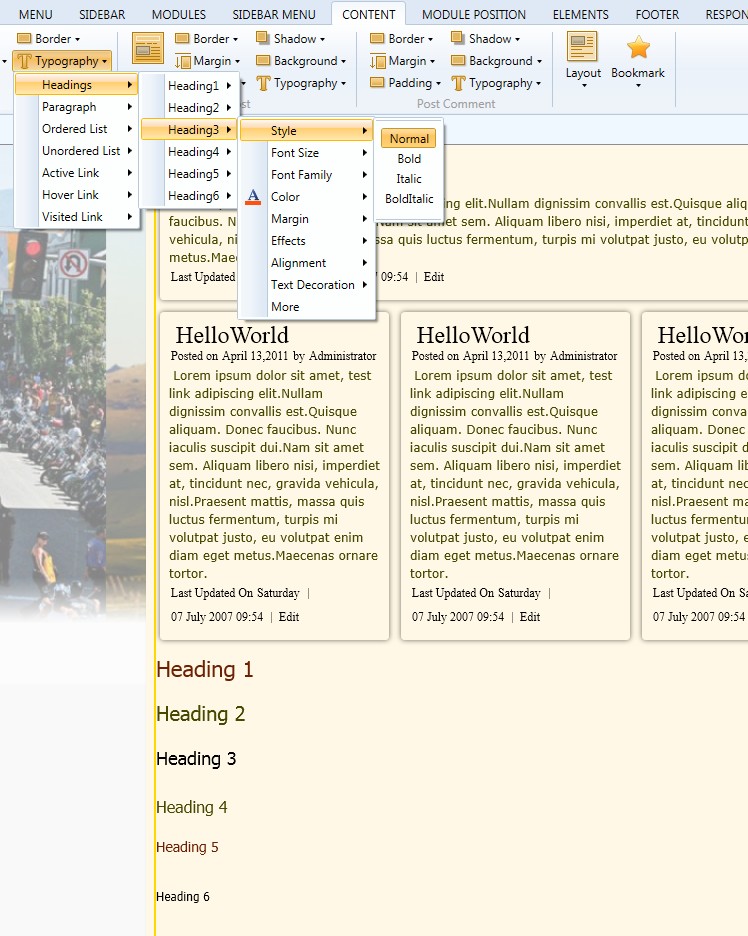This screenshot has height=936, width=748.
Task: Click the Heading 1 preview text
Action: (x=205, y=670)
